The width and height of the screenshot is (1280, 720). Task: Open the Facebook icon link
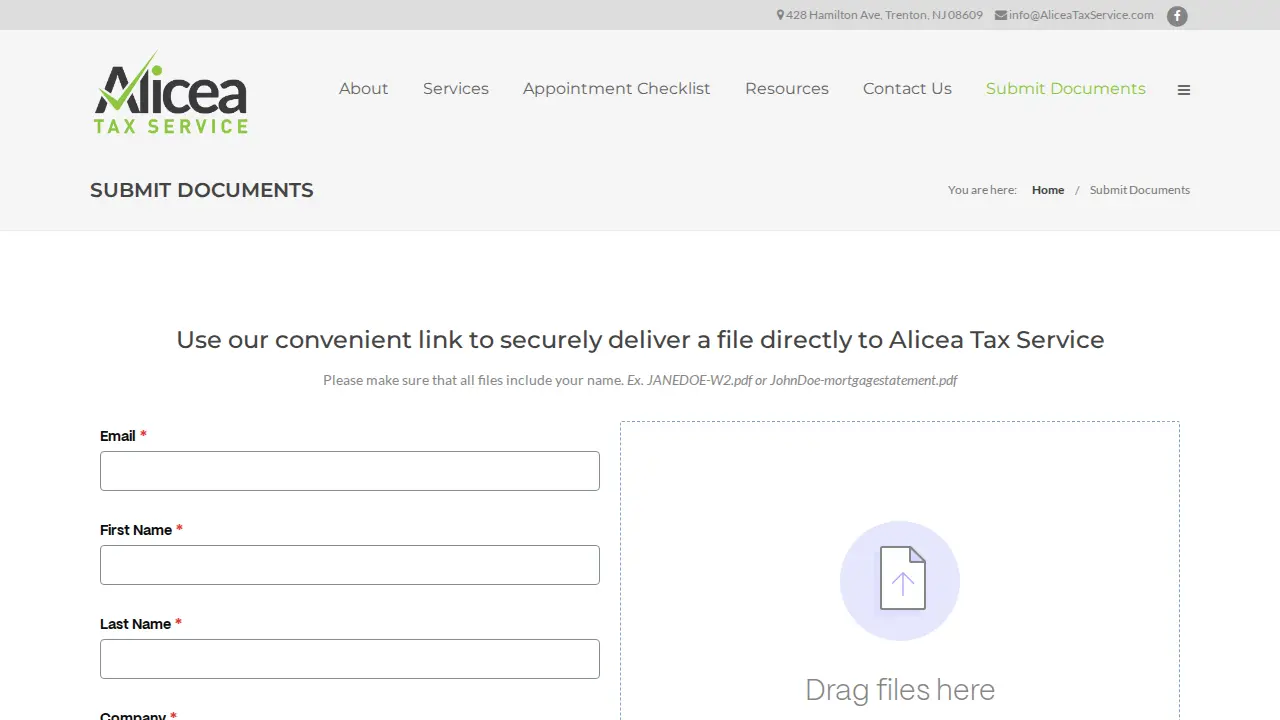(1177, 16)
